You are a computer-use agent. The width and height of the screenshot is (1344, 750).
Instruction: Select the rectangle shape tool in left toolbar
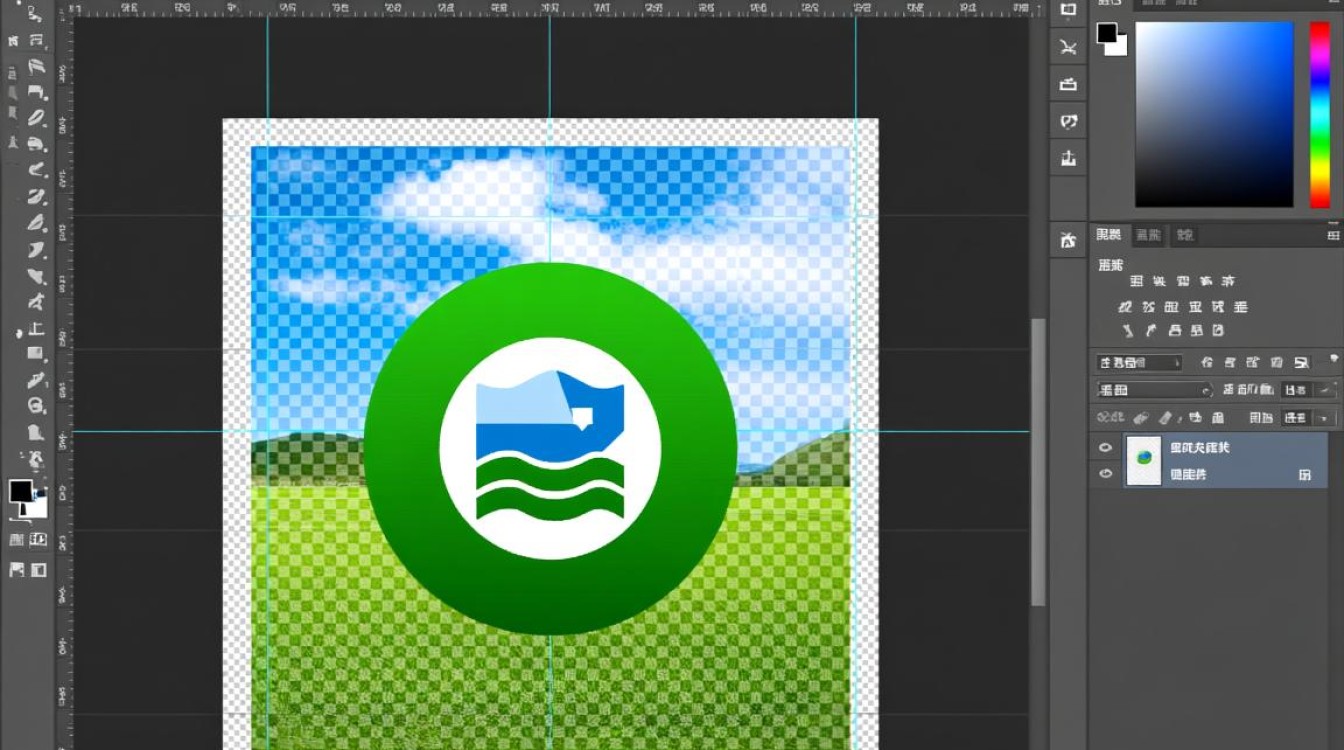pos(37,354)
